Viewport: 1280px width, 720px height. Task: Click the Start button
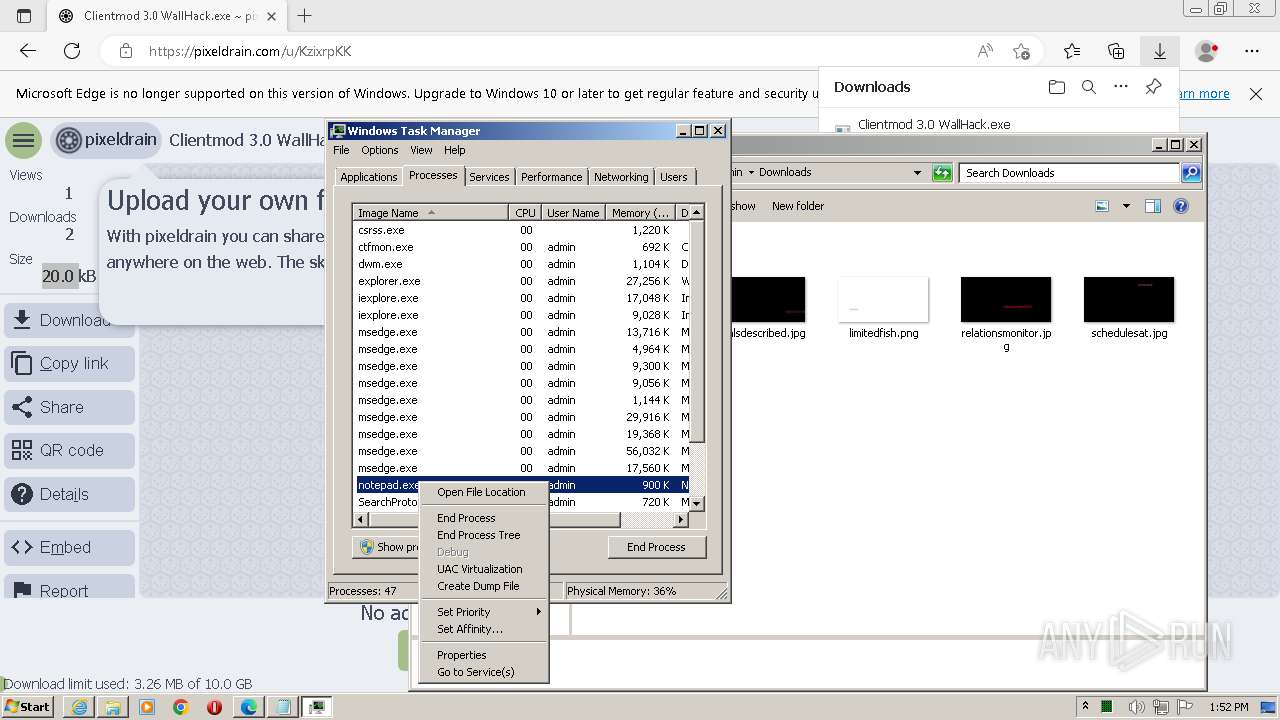pyautogui.click(x=28, y=707)
